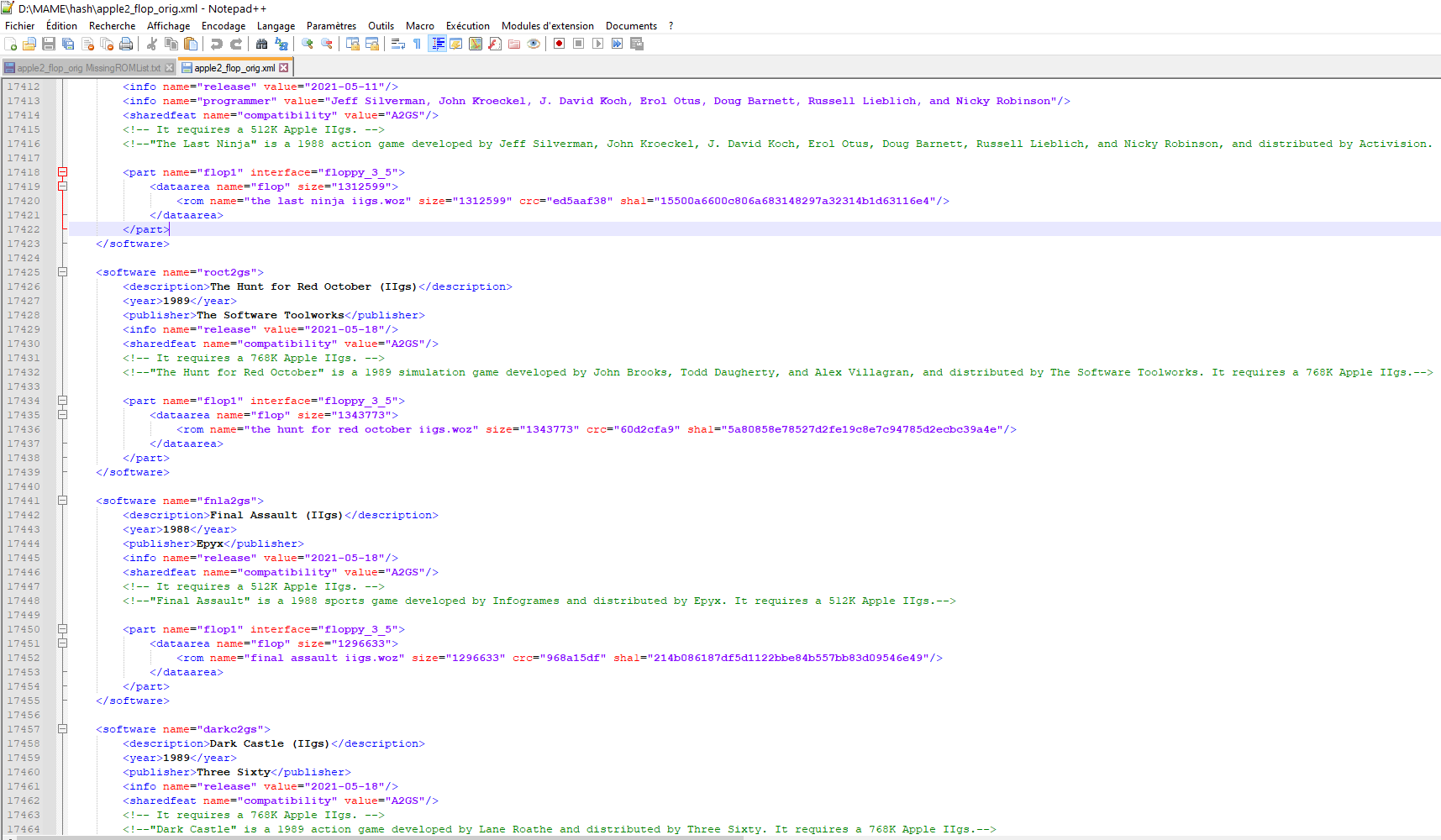
Task: Toggle show all characters pilcrow button
Action: (x=418, y=44)
